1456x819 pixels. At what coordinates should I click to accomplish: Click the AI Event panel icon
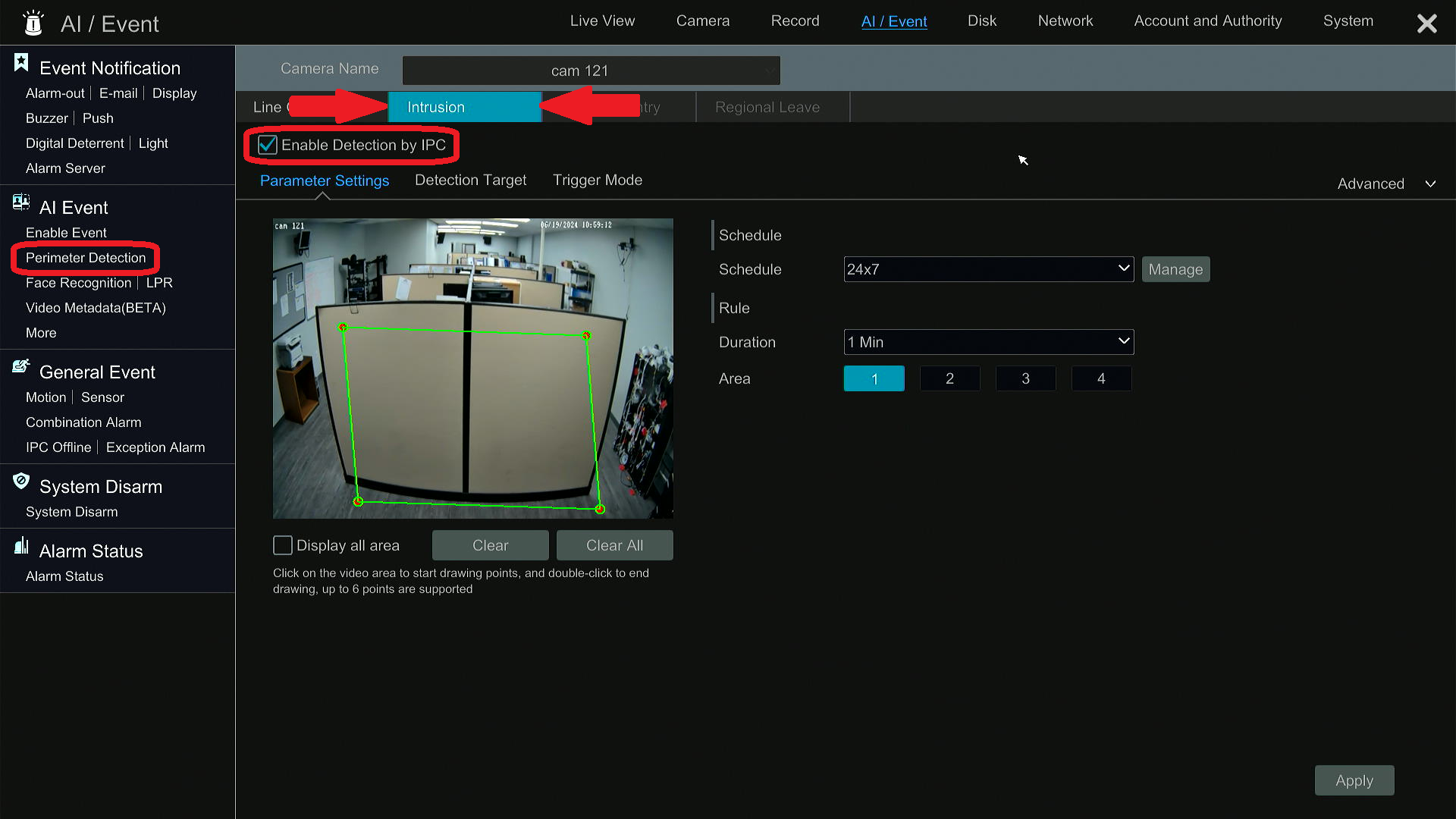click(20, 202)
